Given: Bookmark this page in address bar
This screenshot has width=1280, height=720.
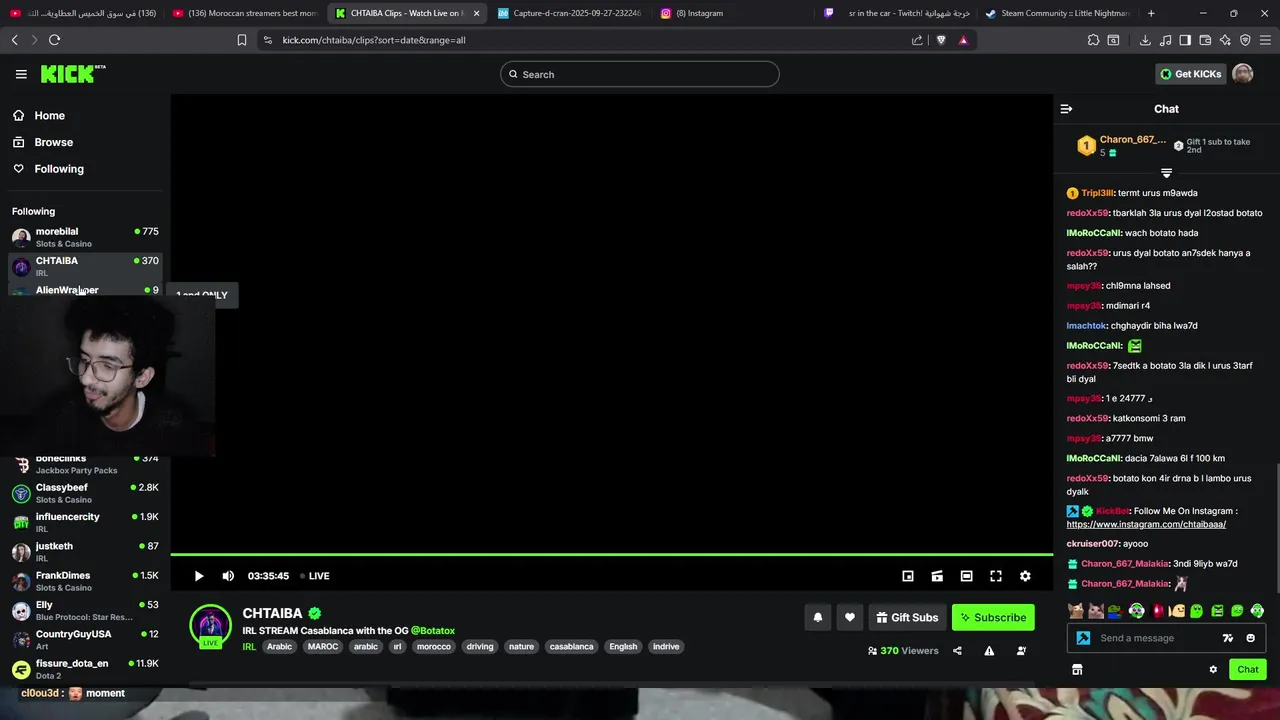Looking at the screenshot, I should tap(241, 40).
